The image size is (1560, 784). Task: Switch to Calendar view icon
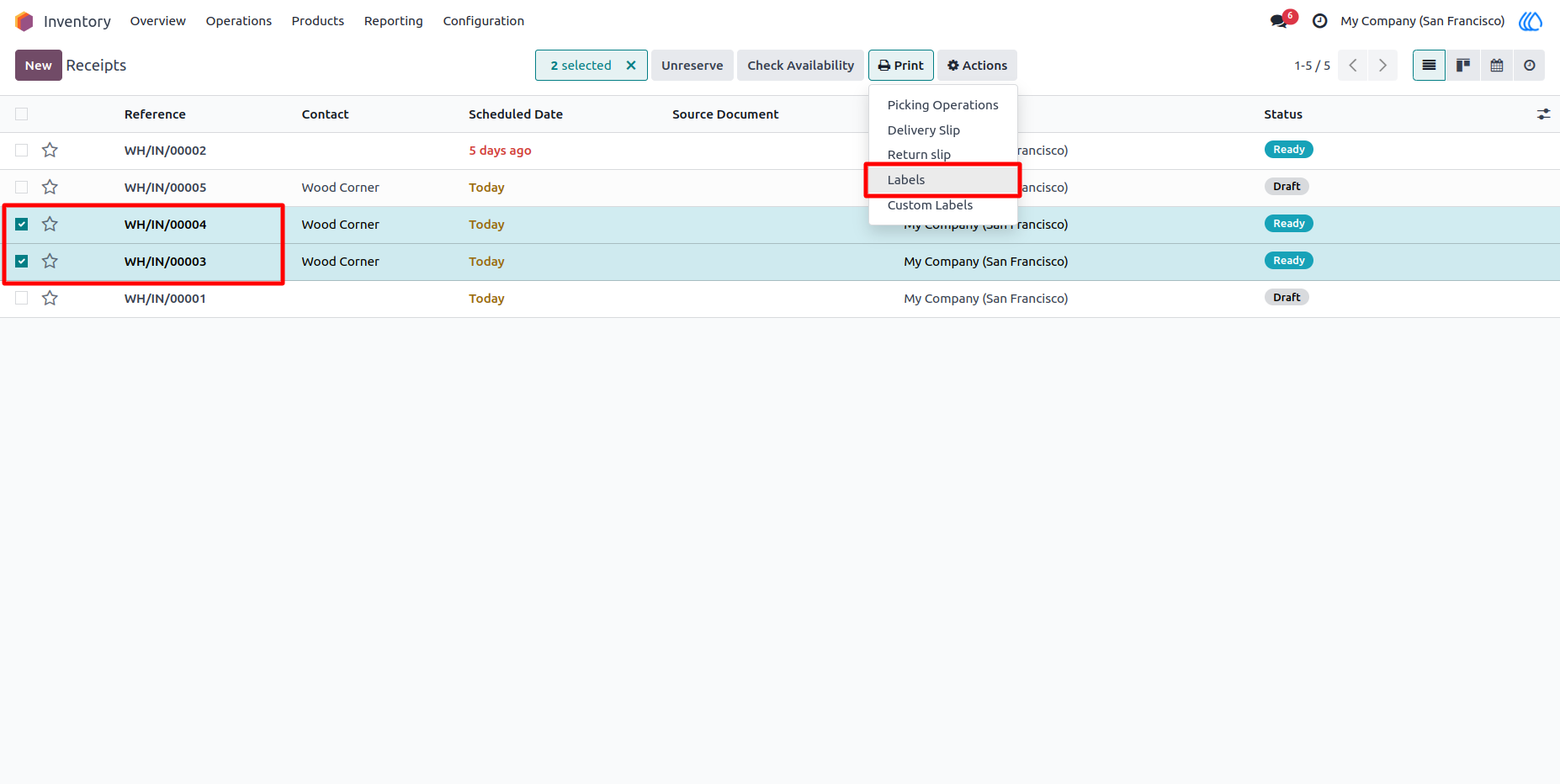pos(1496,66)
